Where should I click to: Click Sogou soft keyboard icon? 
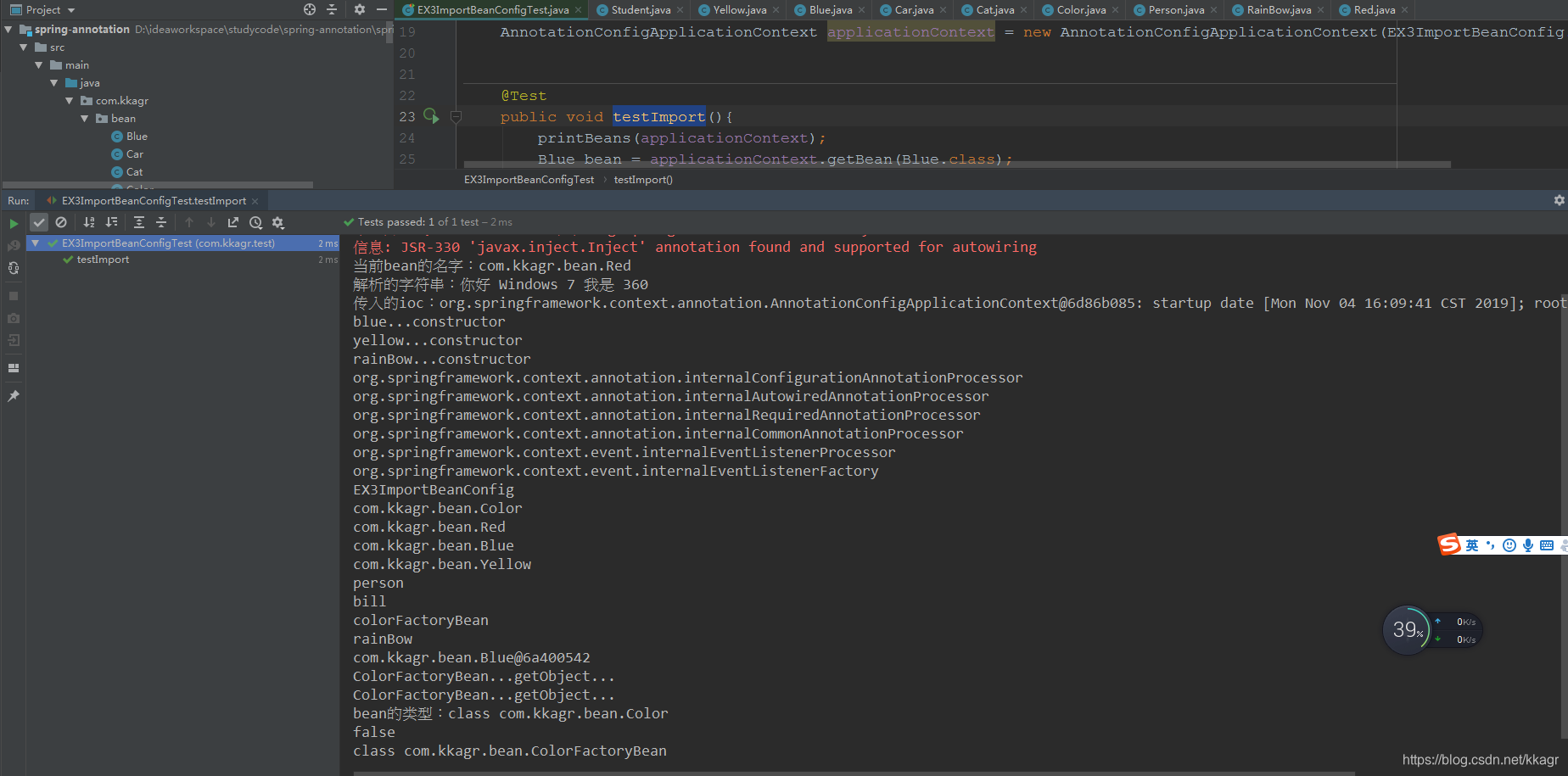[x=1547, y=545]
